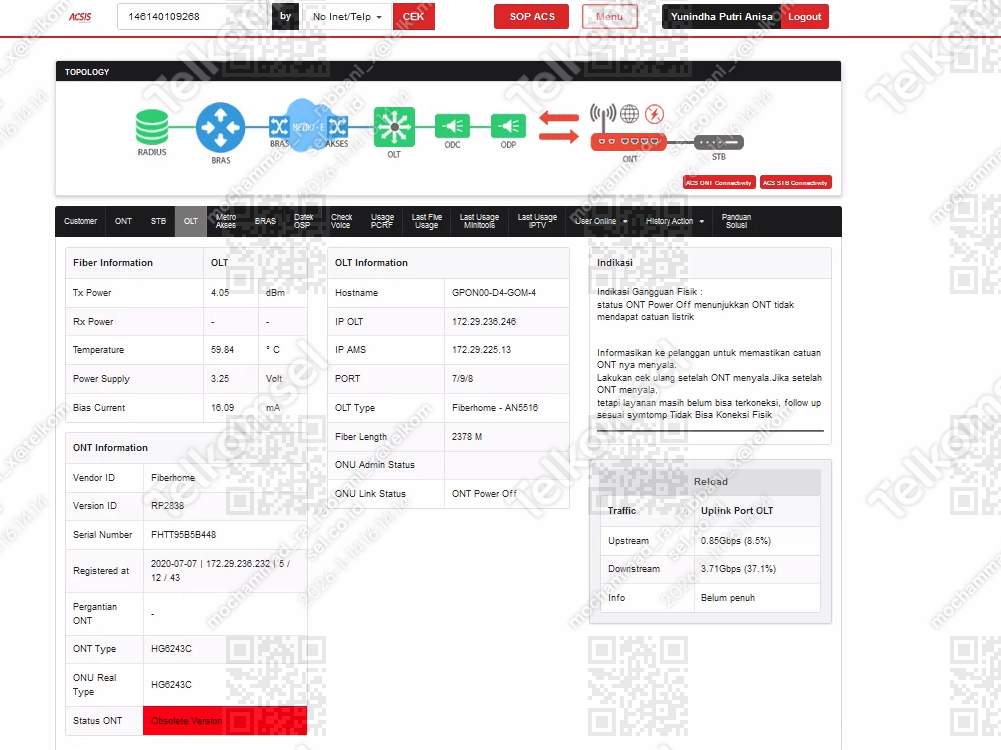Select serial number FHTT95B5B448

point(183,535)
